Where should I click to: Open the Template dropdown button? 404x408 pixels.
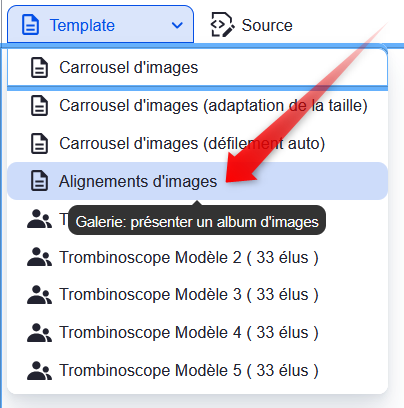(100, 24)
